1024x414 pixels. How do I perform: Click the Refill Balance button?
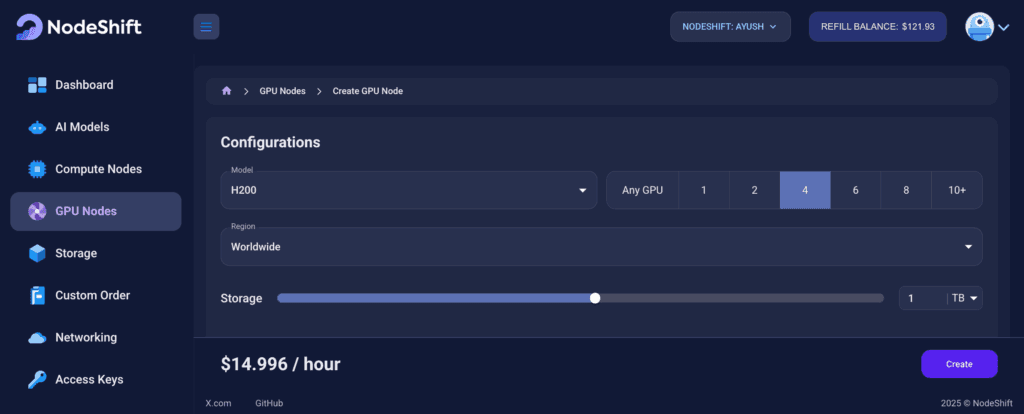click(878, 27)
